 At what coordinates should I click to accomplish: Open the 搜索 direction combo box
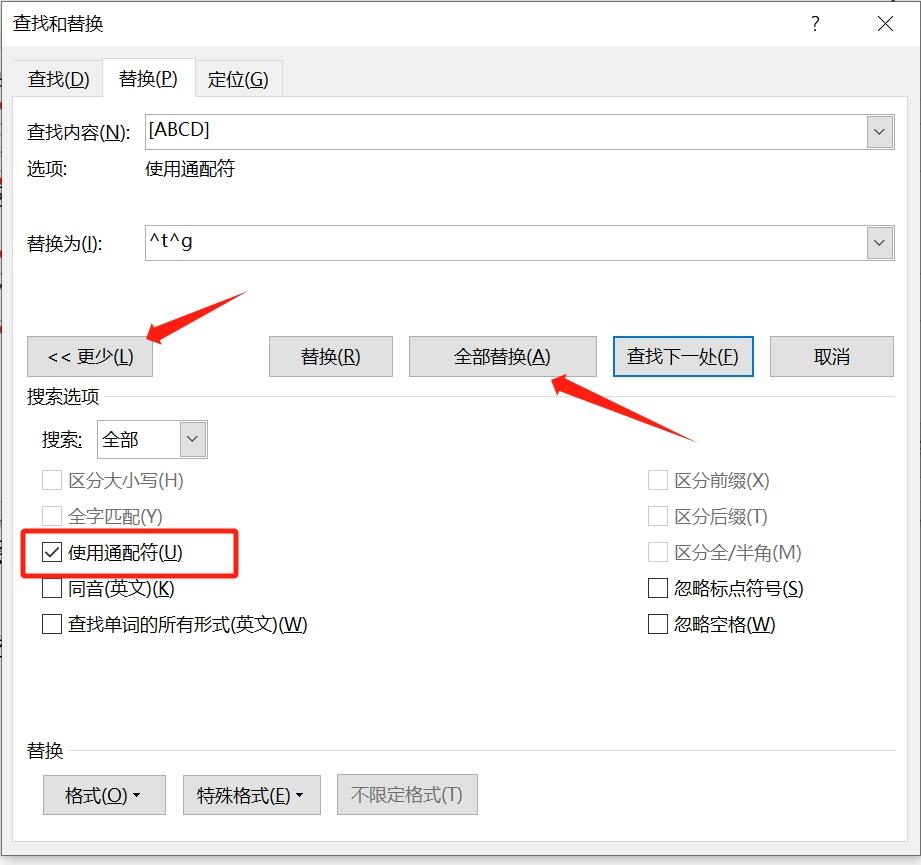pyautogui.click(x=194, y=438)
